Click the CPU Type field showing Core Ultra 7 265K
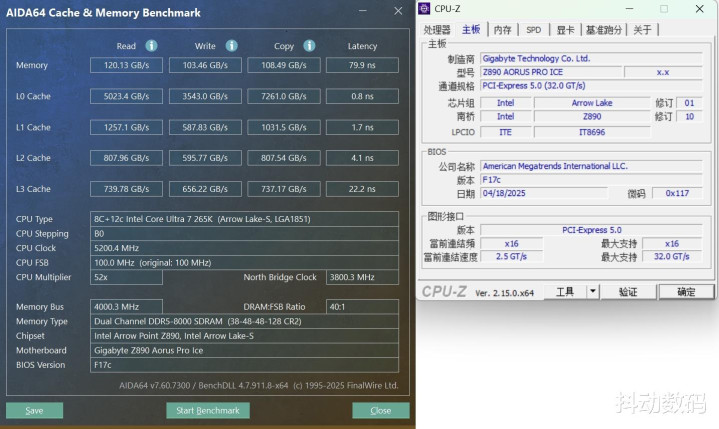 coord(244,219)
